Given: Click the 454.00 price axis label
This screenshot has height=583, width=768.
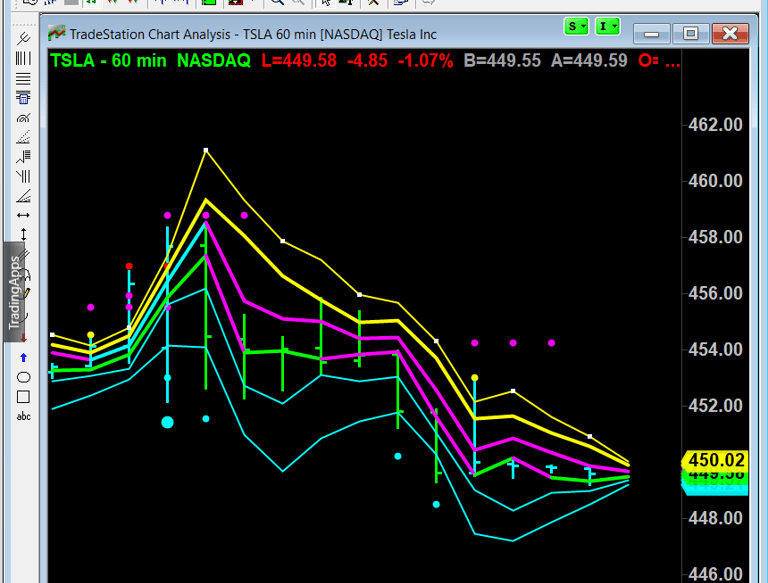Looking at the screenshot, I should [x=715, y=349].
